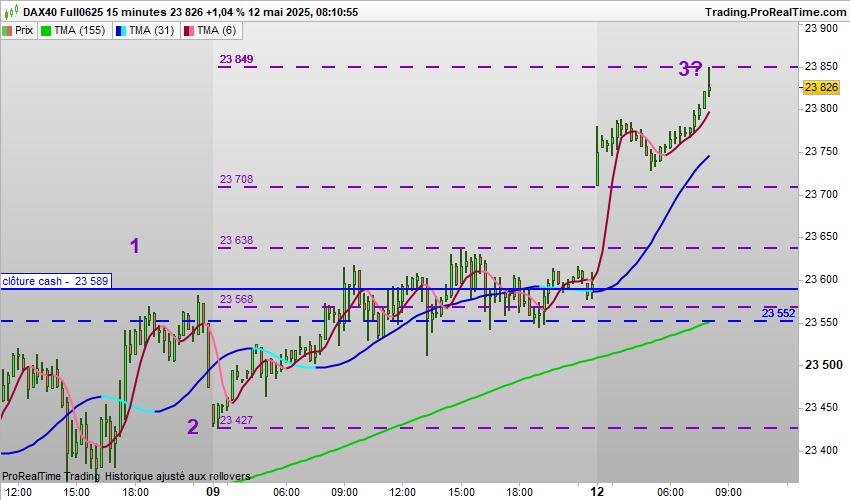Click the 23 427 purple level label
850x500 pixels.
coord(236,420)
